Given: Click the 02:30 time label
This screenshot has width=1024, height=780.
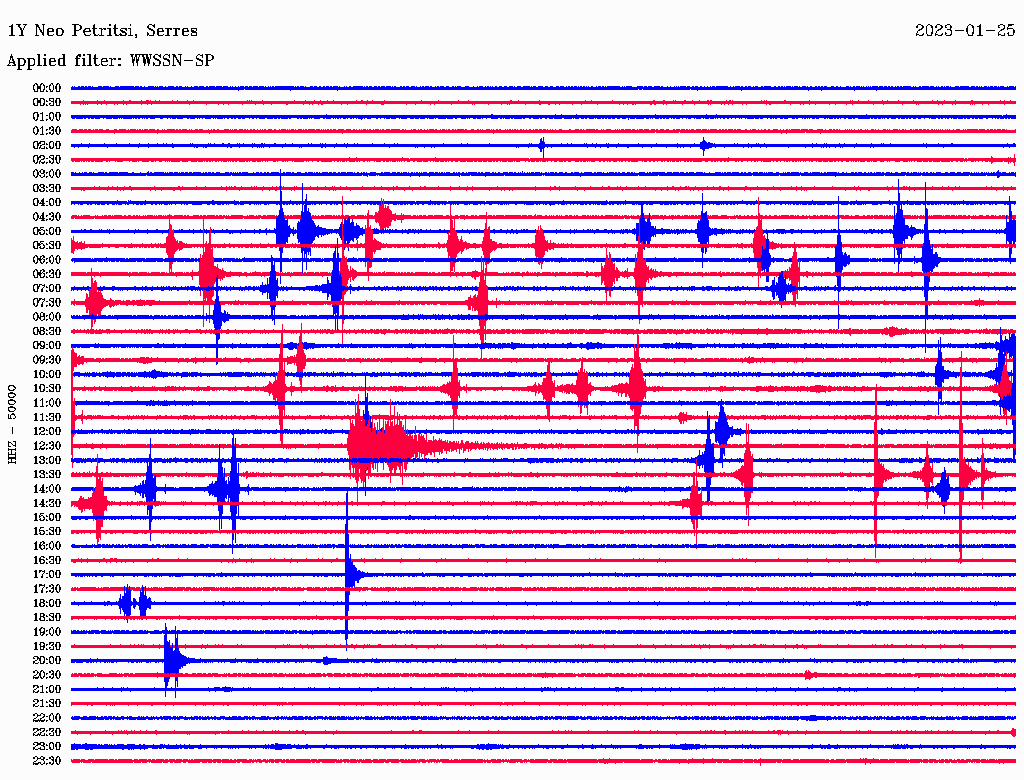Looking at the screenshot, I should coord(46,159).
